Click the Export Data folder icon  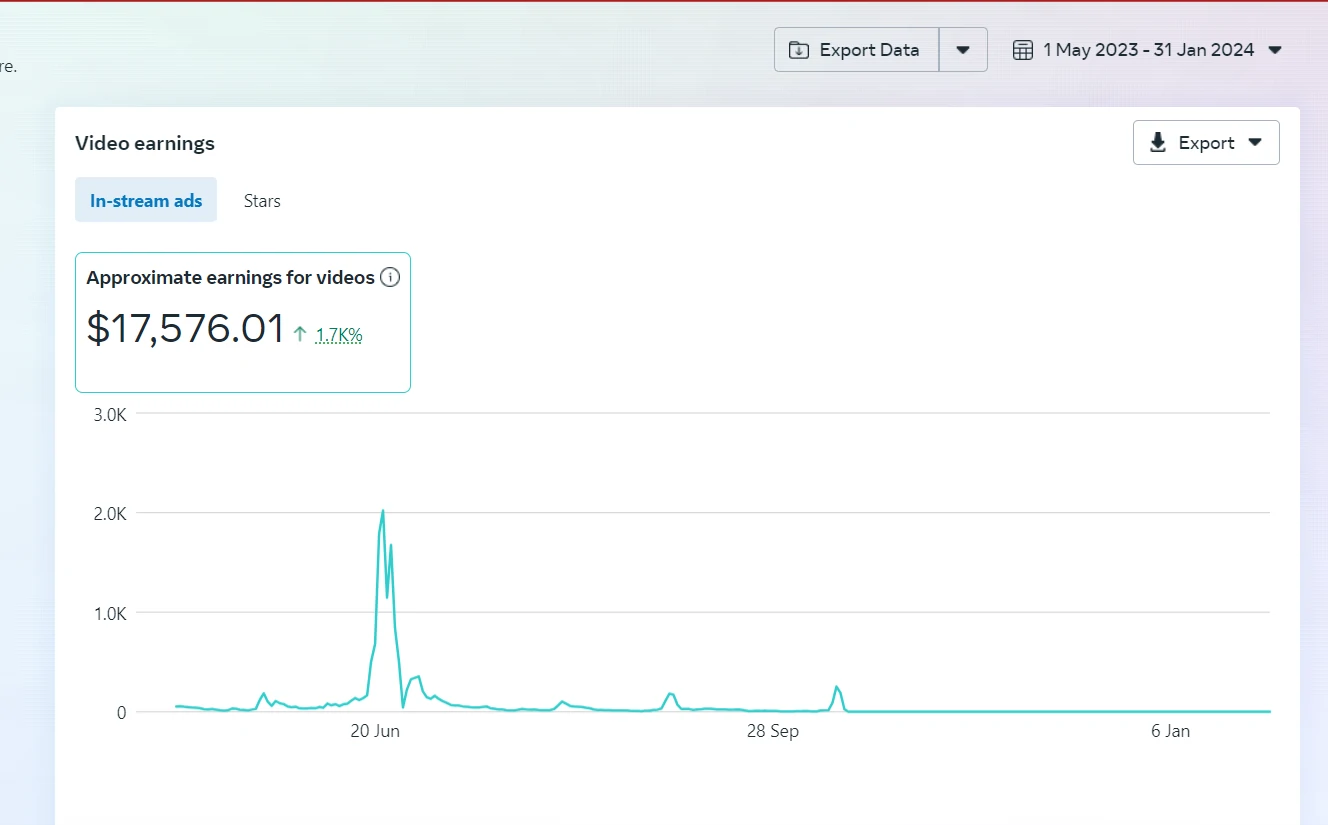click(799, 50)
